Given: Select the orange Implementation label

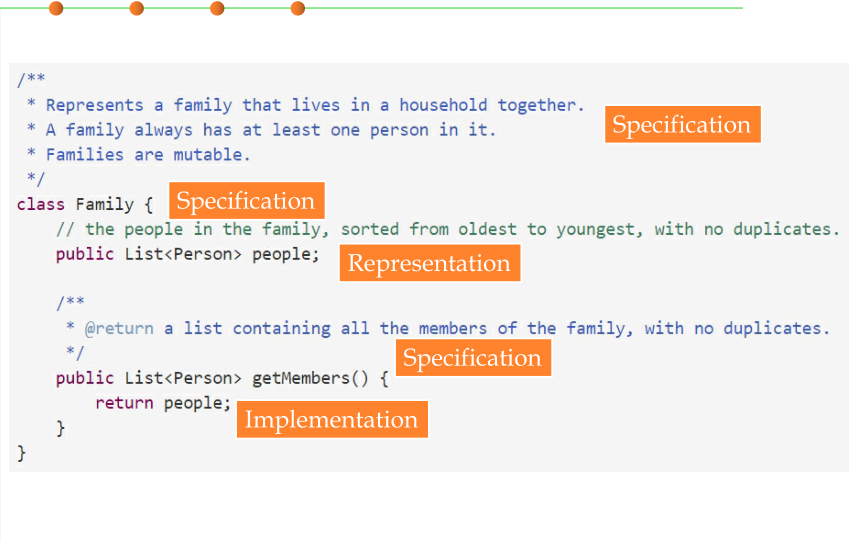Looking at the screenshot, I should pos(332,419).
